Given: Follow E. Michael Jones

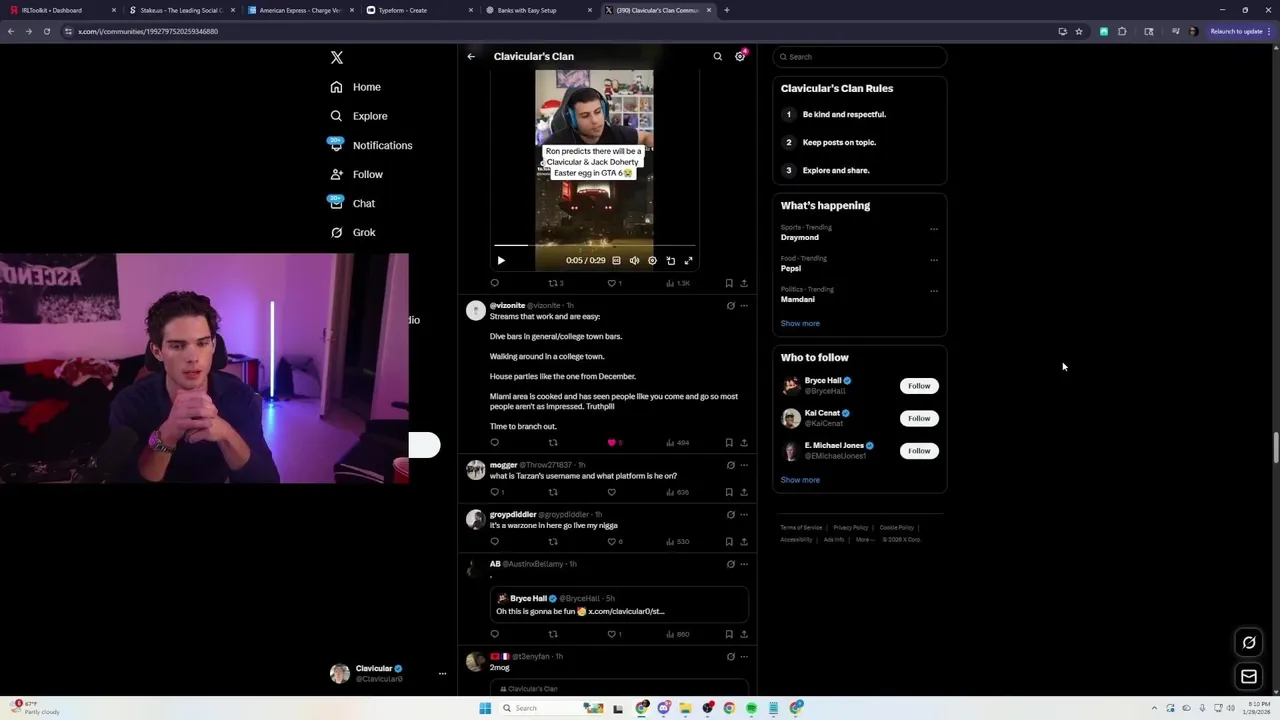Looking at the screenshot, I should 919,451.
